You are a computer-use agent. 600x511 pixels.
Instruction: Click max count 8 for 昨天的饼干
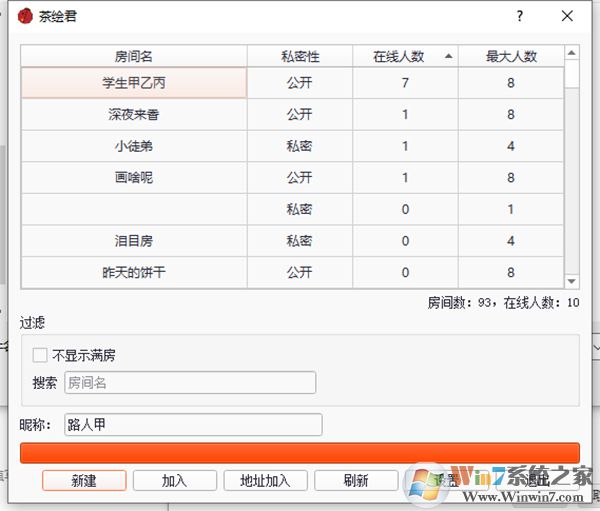(x=511, y=273)
